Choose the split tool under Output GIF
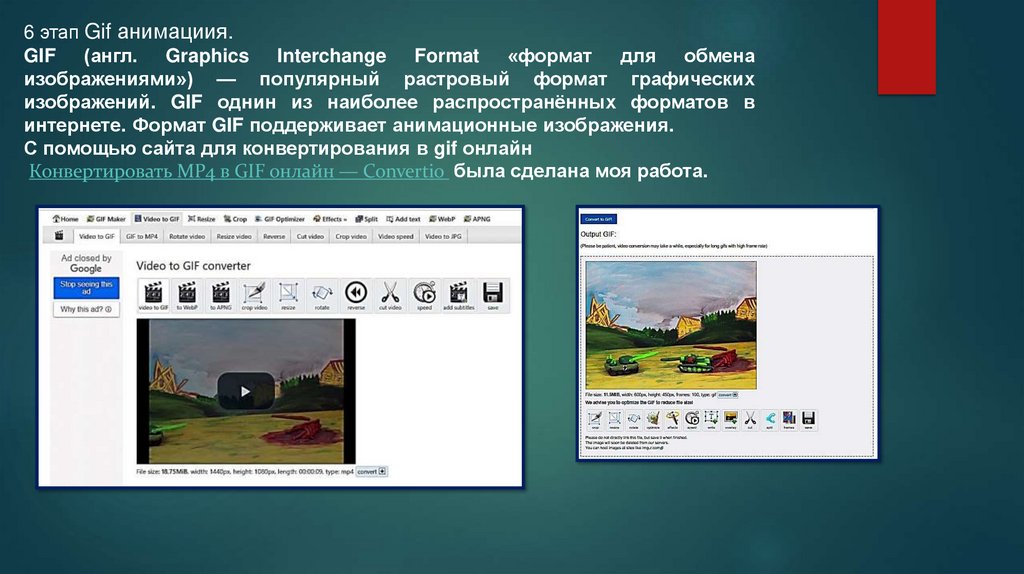The width and height of the screenshot is (1024, 574). 770,420
